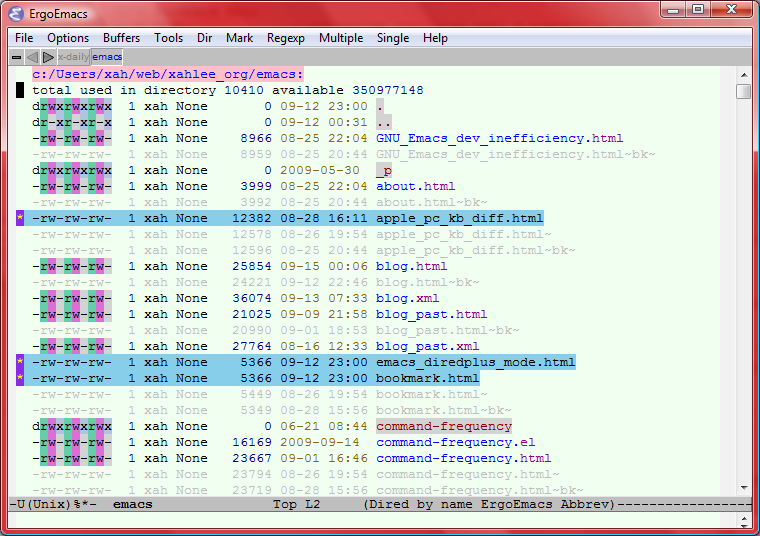This screenshot has height=536, width=760.
Task: Click the current directory '.' entry
Action: pos(380,106)
